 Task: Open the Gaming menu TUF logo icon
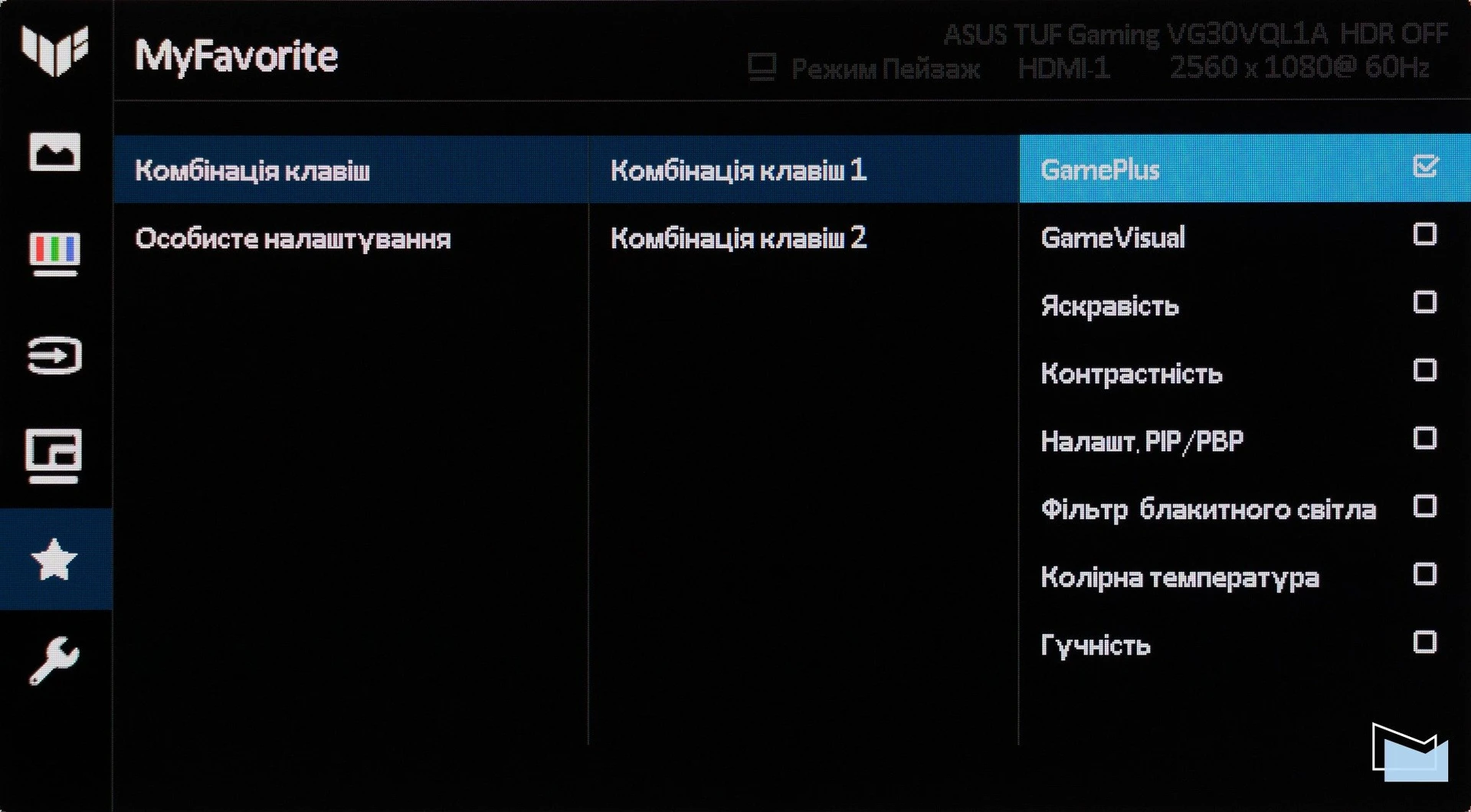(54, 51)
